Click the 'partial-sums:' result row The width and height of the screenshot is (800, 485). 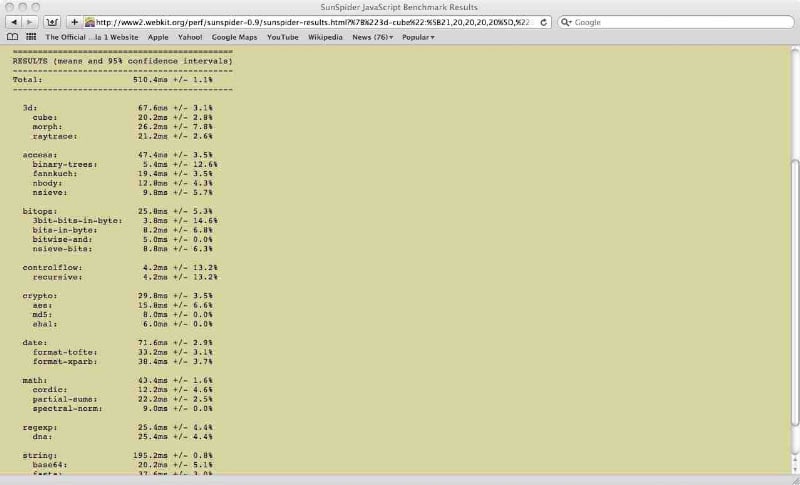tap(122, 400)
